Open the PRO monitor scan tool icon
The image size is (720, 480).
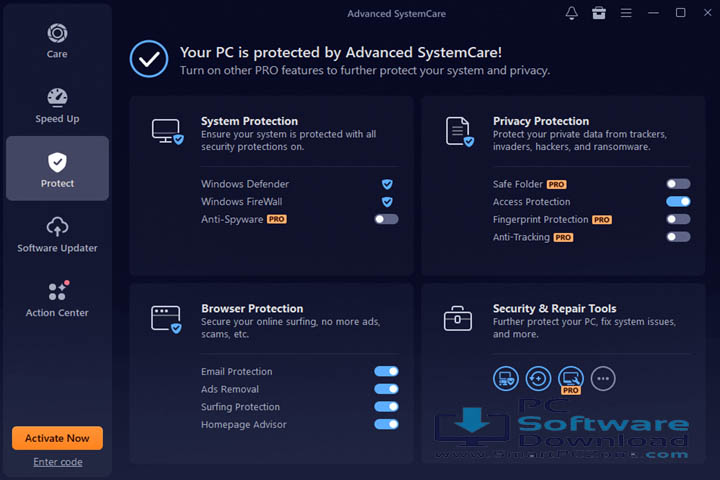(571, 379)
